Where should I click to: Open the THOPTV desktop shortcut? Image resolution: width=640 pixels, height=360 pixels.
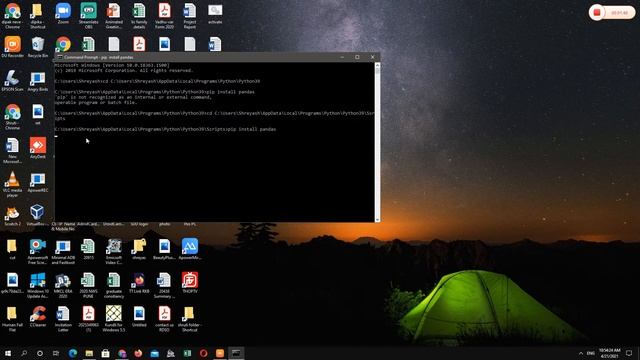190,283
